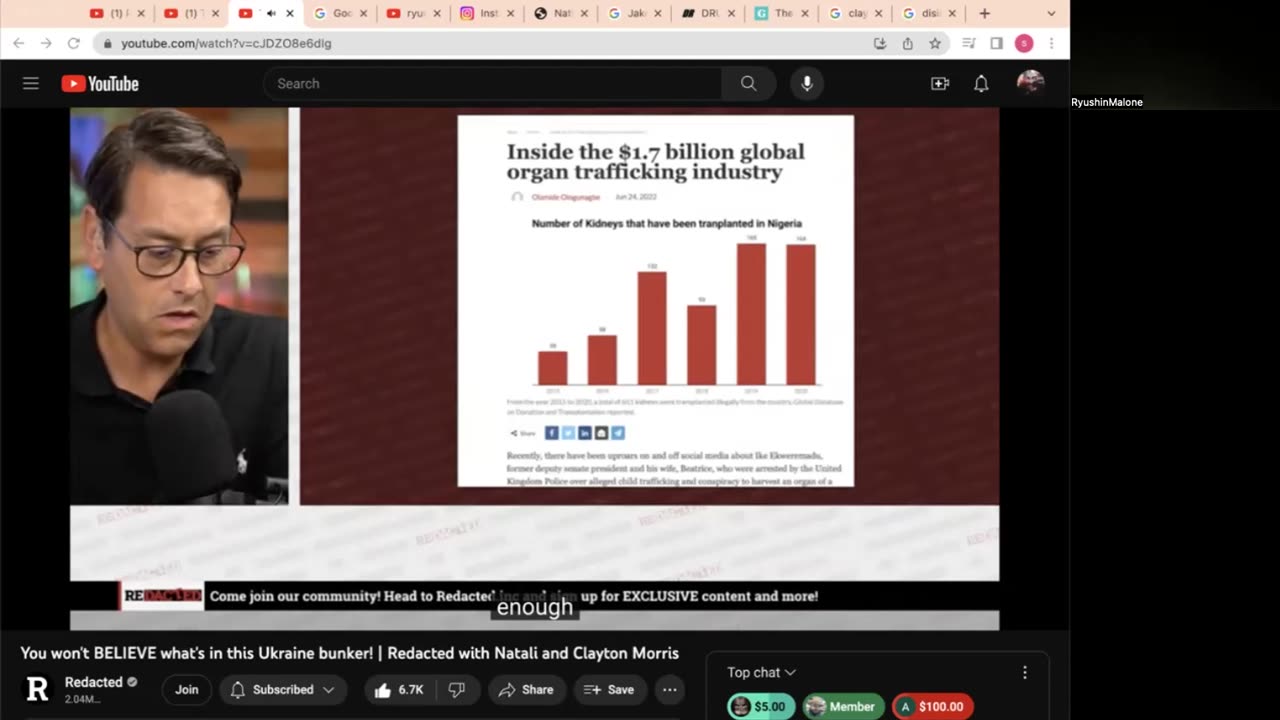Expand the Top chat dropdown
Screen dimensions: 1280x720
761,673
